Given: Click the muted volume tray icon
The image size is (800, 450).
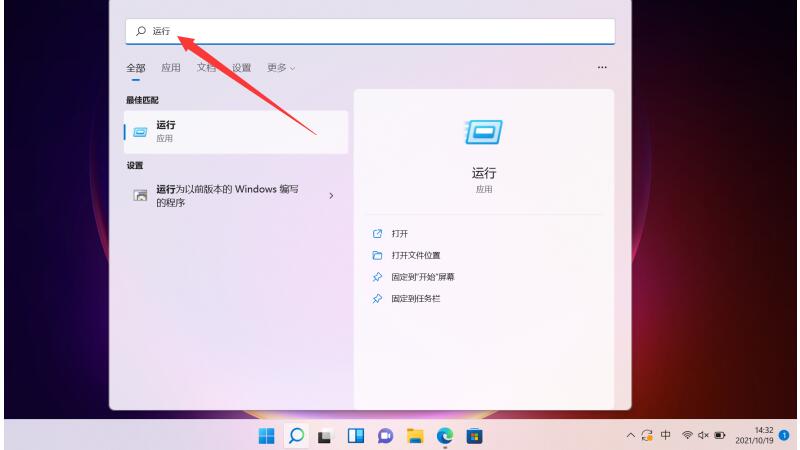Looking at the screenshot, I should pos(703,435).
